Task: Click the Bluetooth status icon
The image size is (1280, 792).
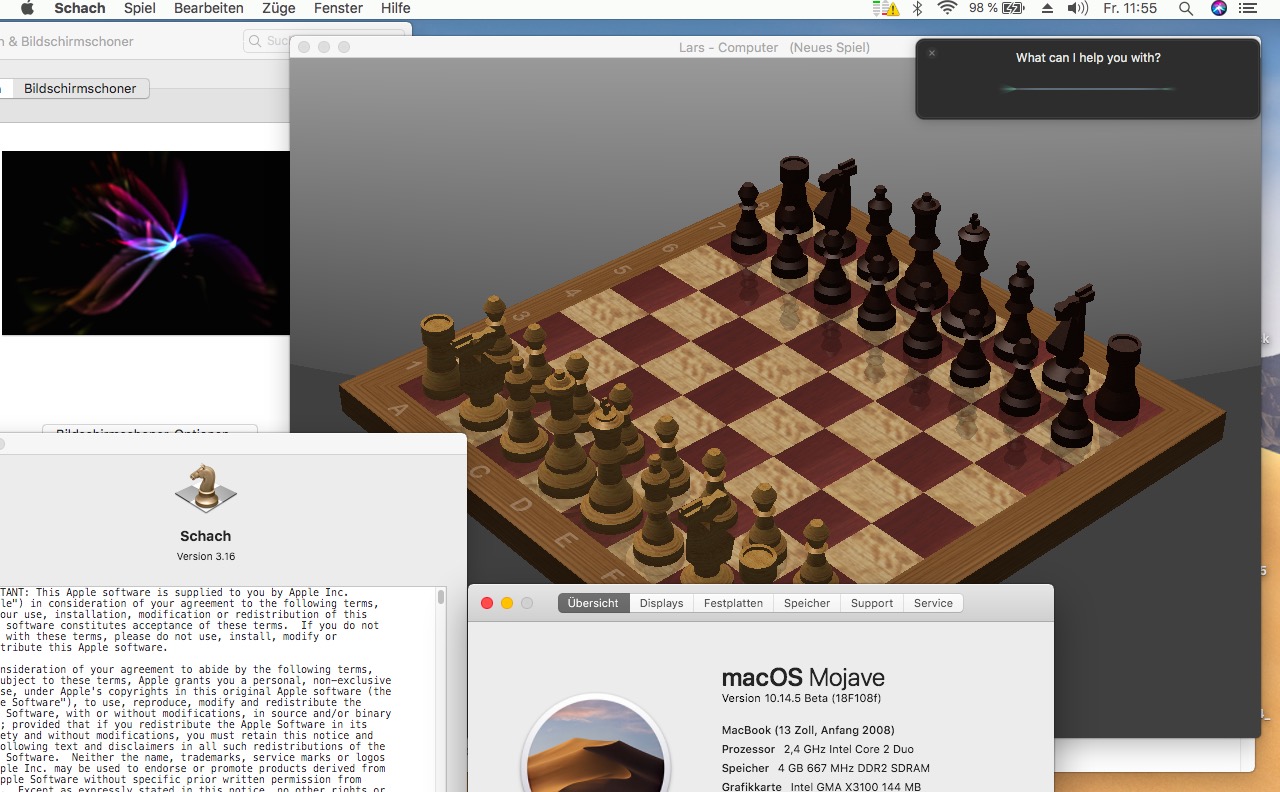Action: [917, 8]
